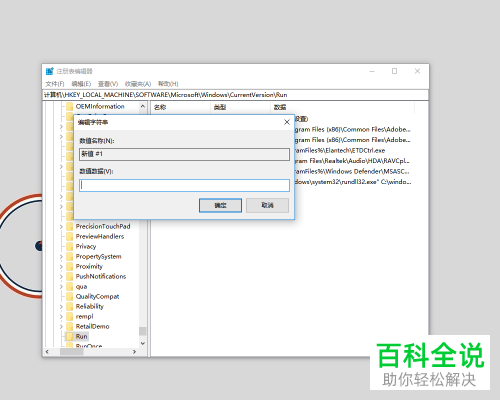
Task: Select the Run tree item
Action: 81,336
